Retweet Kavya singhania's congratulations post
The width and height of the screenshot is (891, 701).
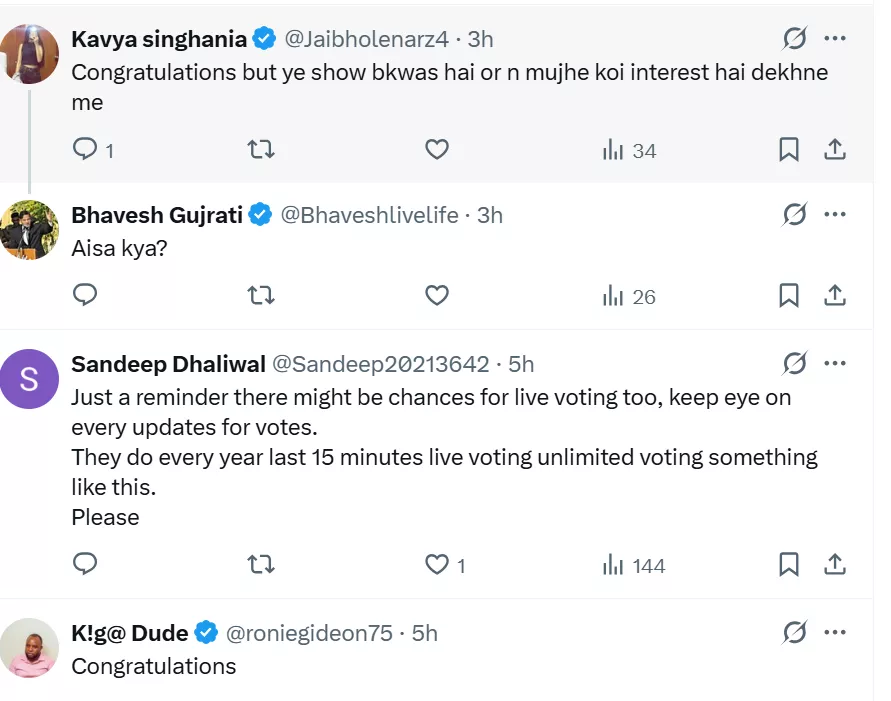point(261,150)
